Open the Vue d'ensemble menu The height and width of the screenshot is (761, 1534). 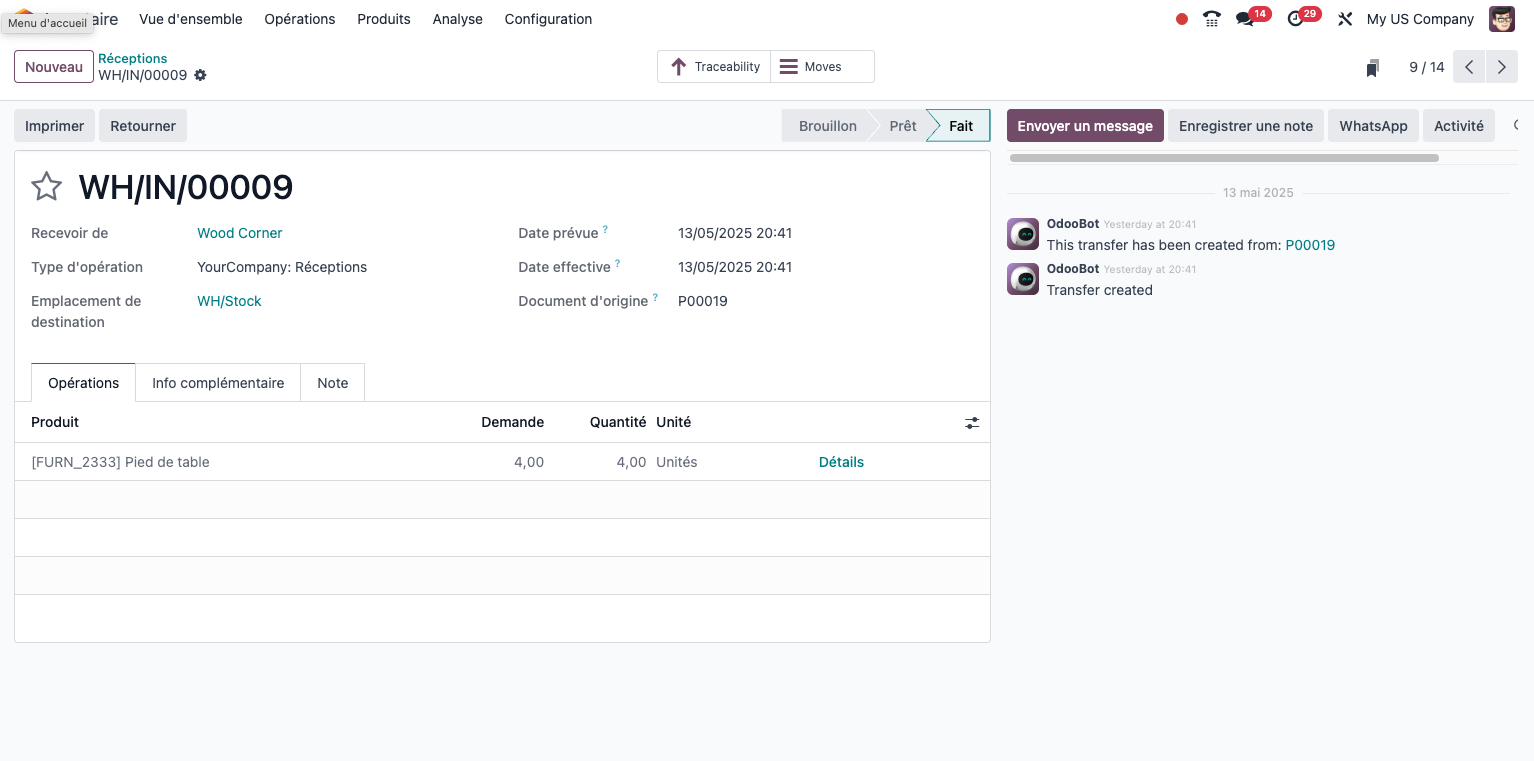point(191,19)
